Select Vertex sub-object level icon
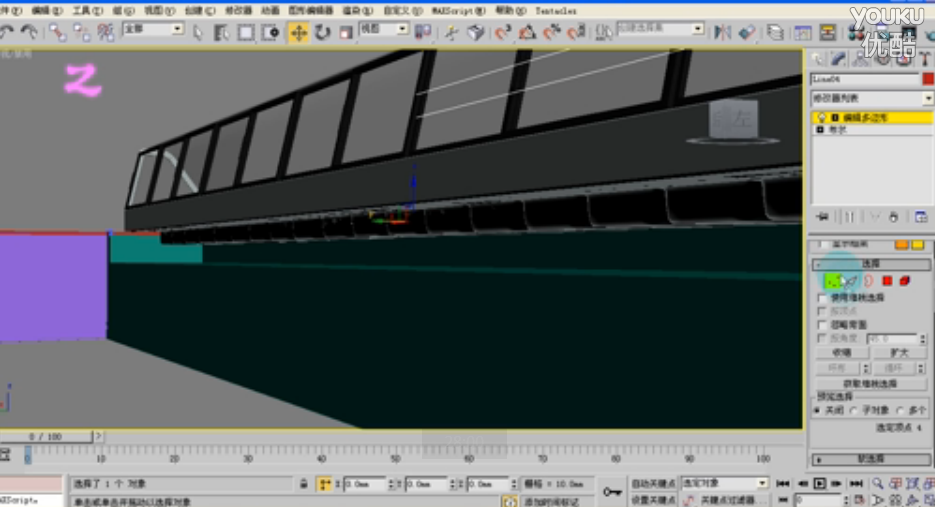The width and height of the screenshot is (935, 507). tap(832, 280)
